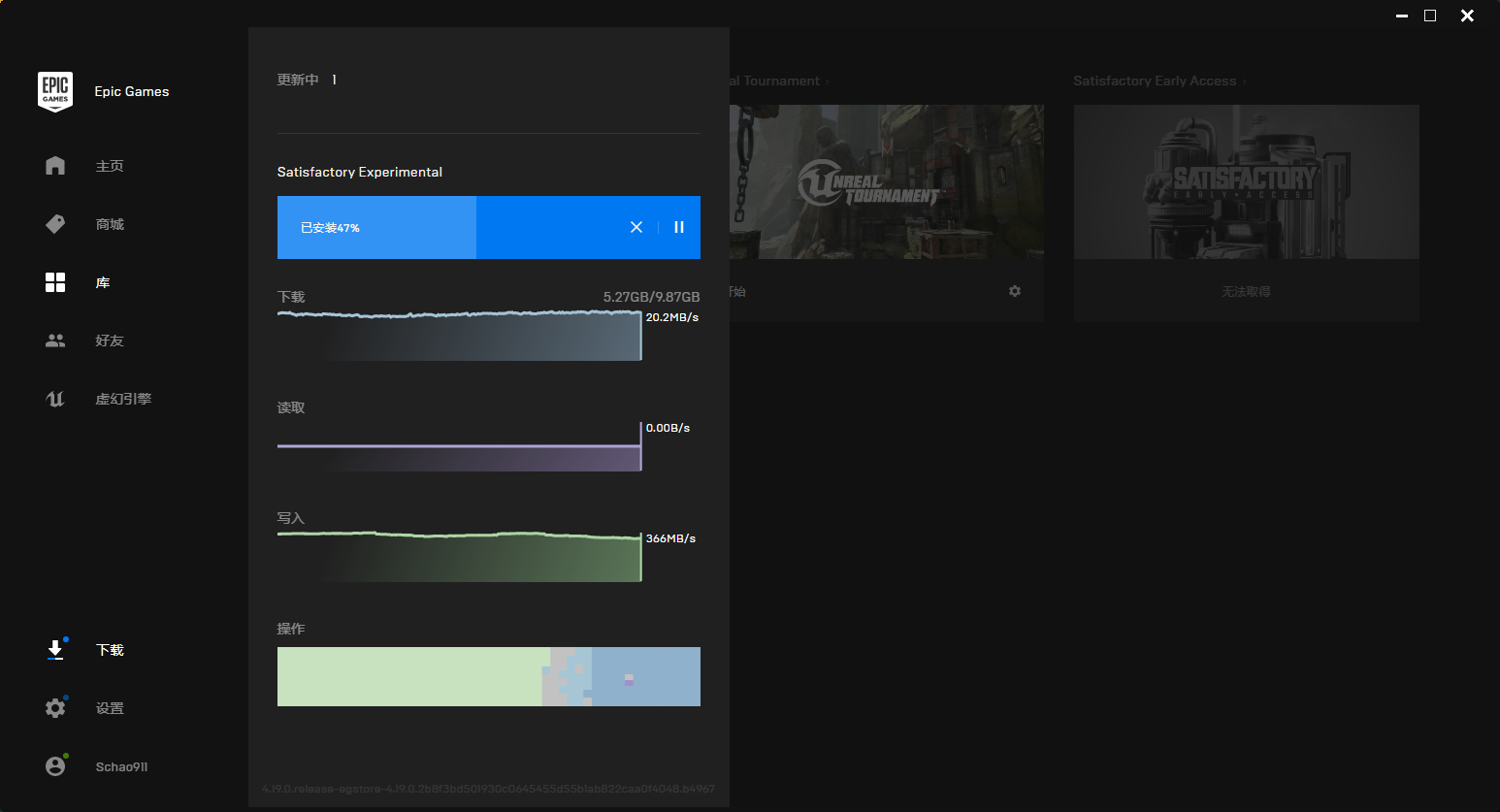Maximize the Epic Games launcher window
The image size is (1500, 812).
point(1429,16)
